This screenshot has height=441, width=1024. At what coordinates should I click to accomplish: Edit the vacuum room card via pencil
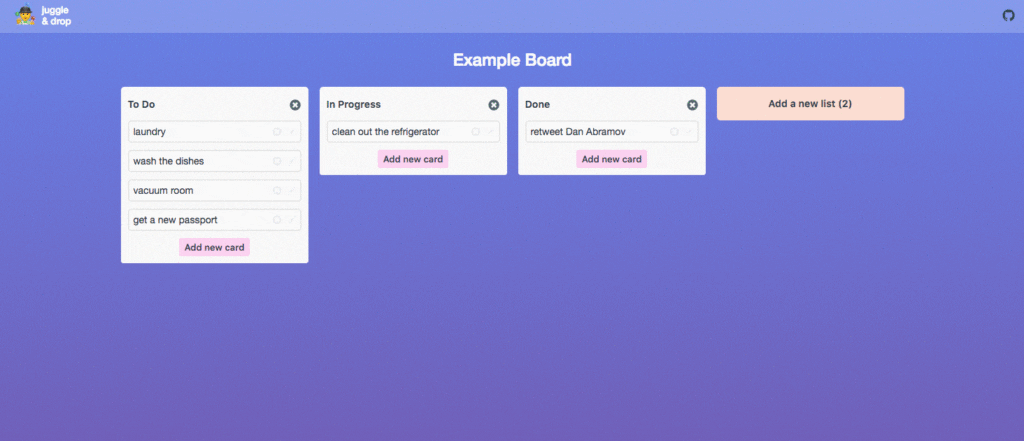tap(292, 191)
